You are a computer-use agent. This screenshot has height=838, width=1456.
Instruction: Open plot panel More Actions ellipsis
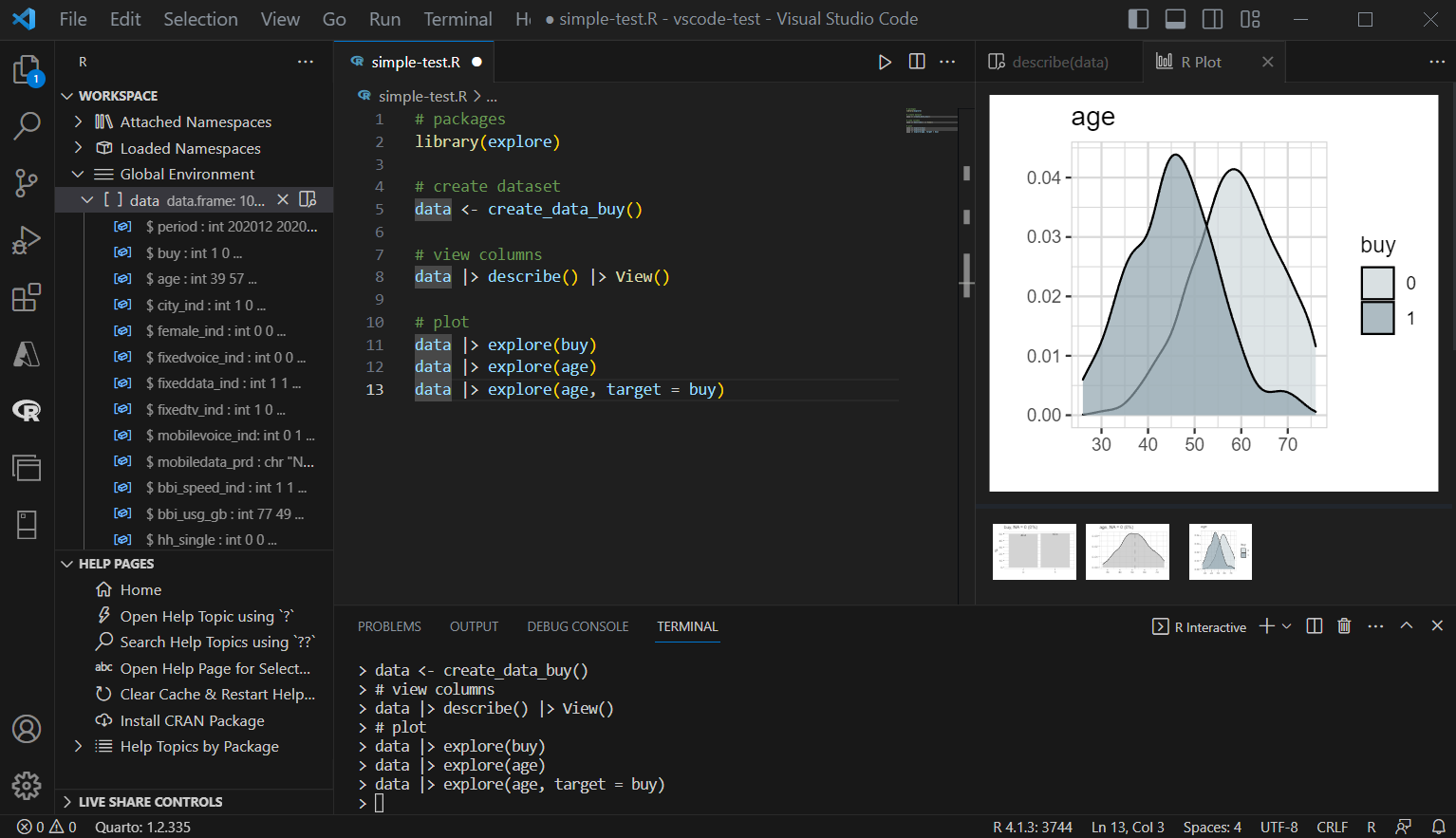[1437, 62]
